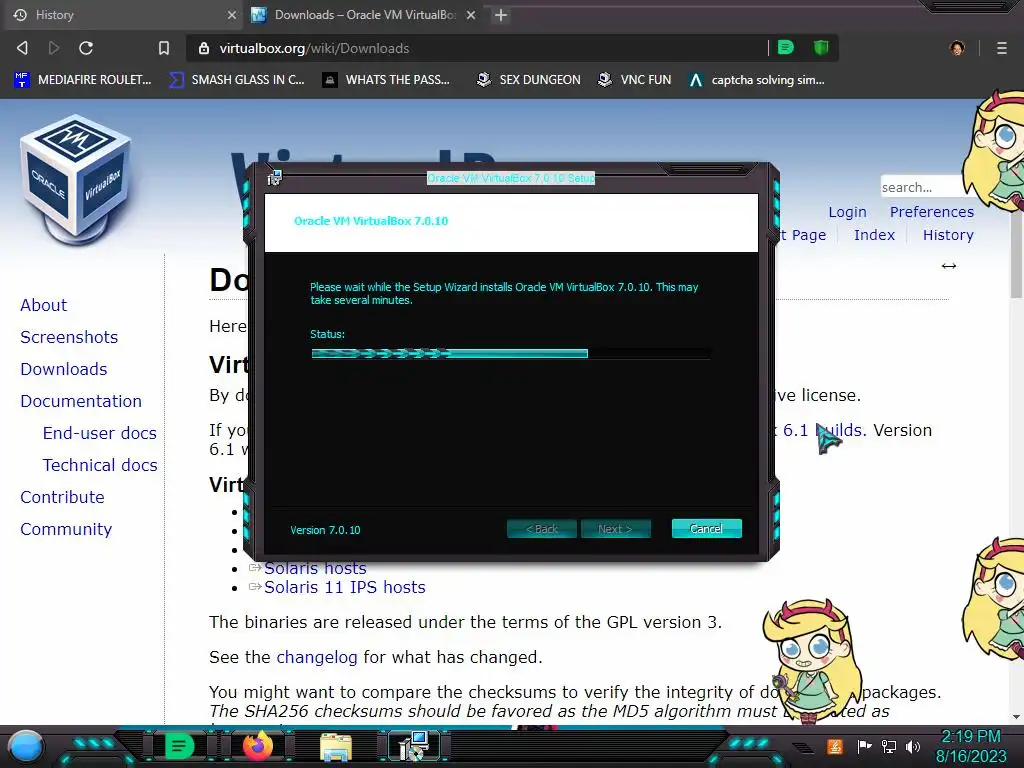Open Community in the sidebar

[66, 529]
